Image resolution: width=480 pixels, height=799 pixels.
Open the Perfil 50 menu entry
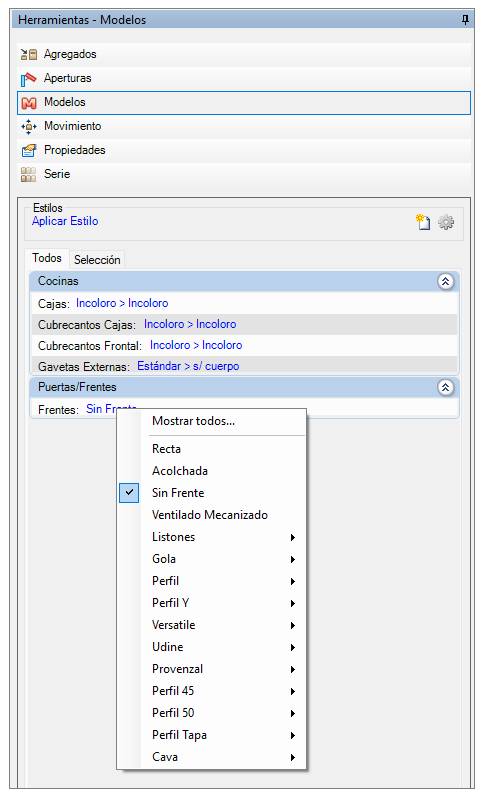[173, 713]
